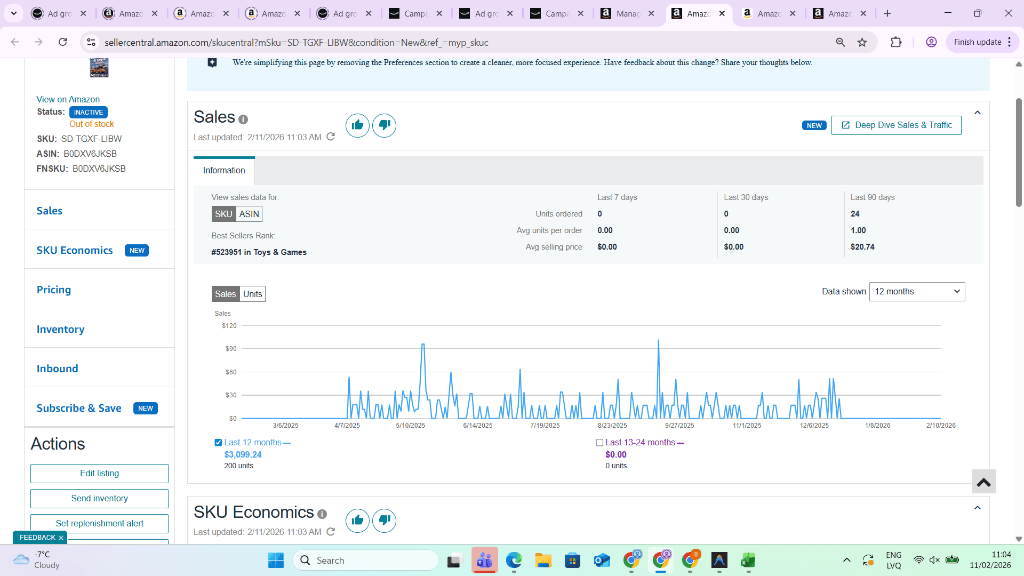The width and height of the screenshot is (1024, 576).
Task: Open Microsoft Store from the taskbar
Action: (x=573, y=560)
